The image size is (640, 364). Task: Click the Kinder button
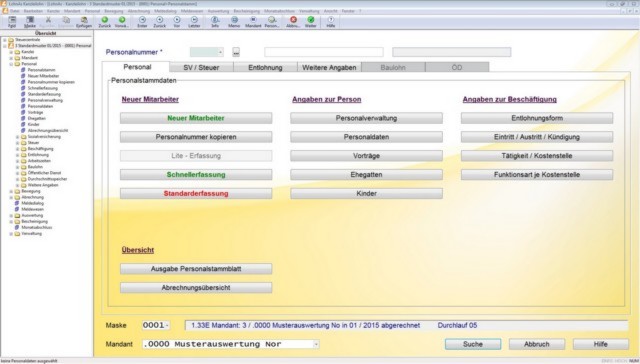pos(367,193)
